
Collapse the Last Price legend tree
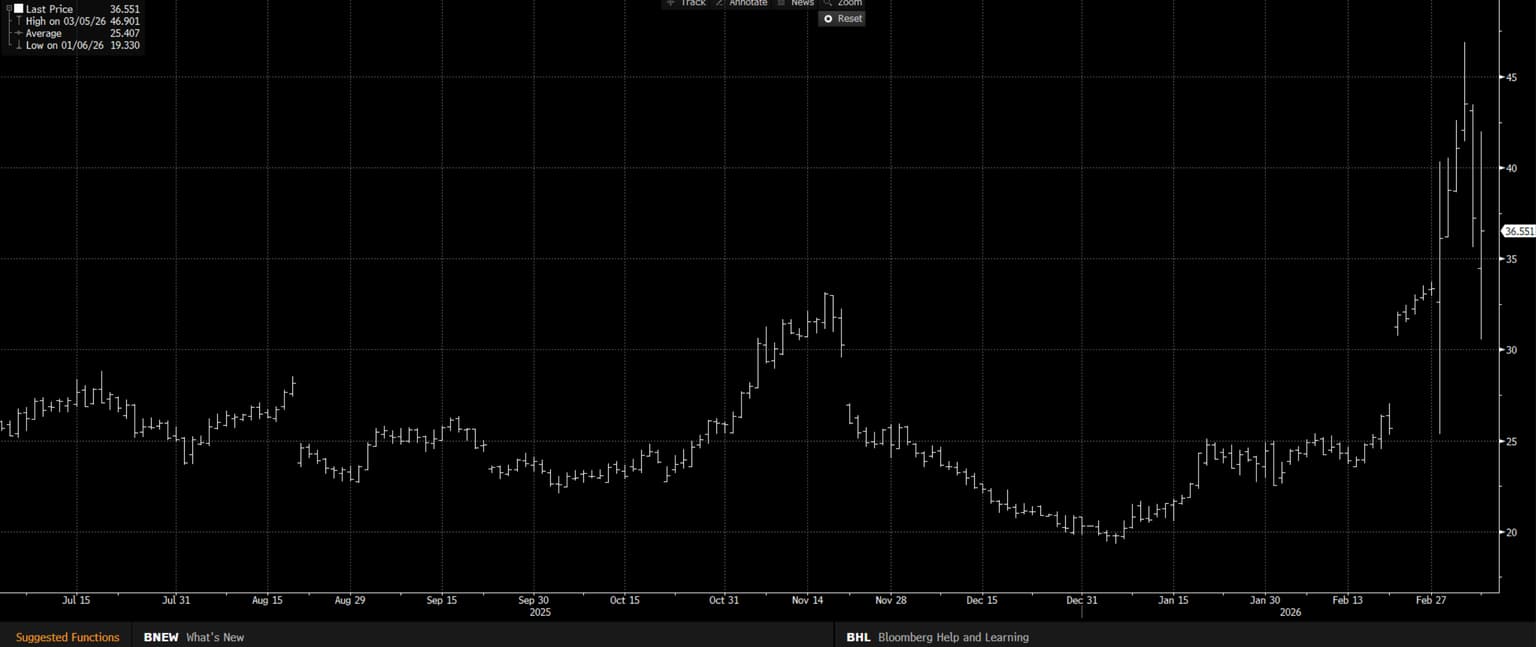click(x=8, y=9)
